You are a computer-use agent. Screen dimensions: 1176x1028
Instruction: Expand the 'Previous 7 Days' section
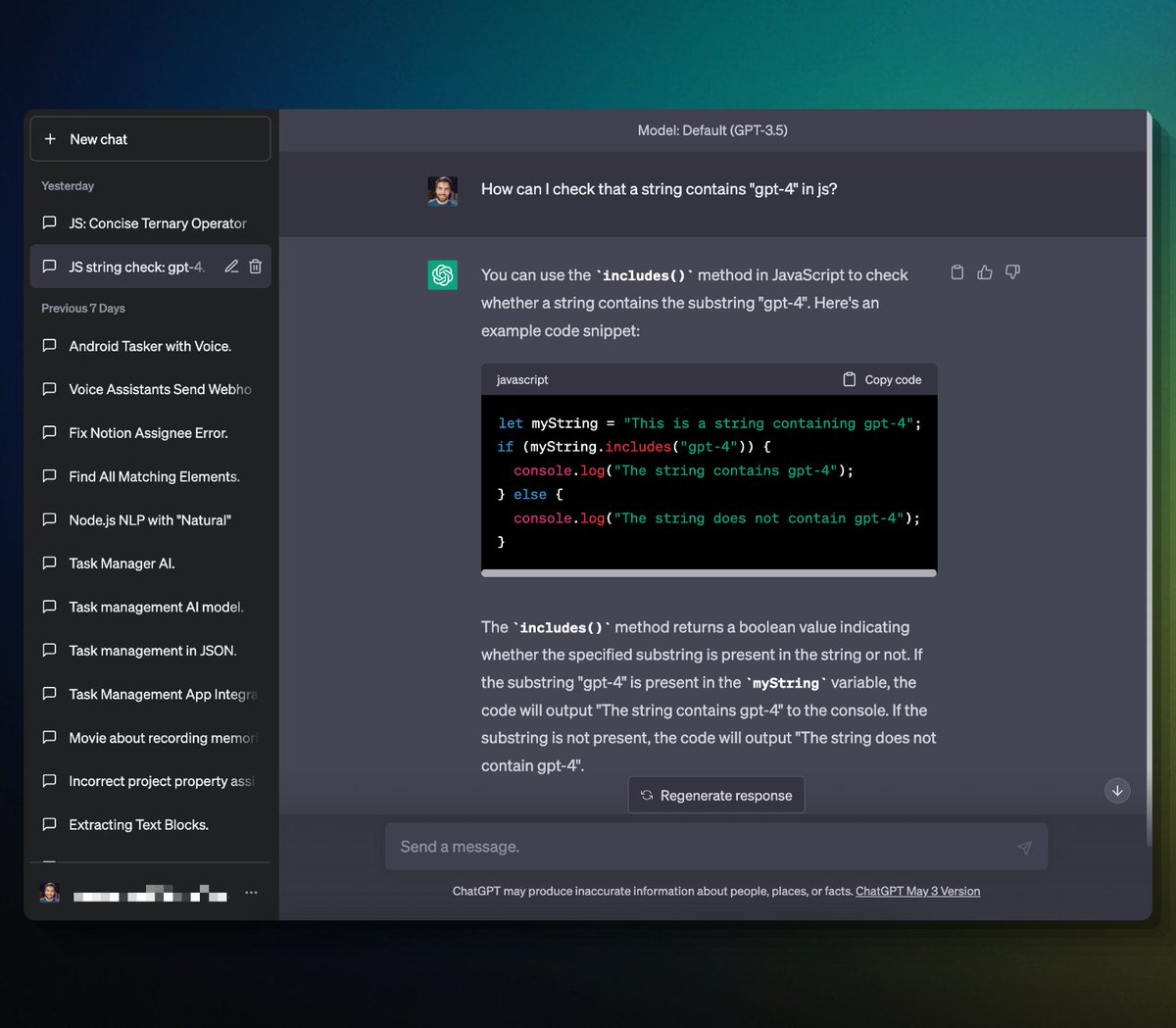[x=83, y=308]
